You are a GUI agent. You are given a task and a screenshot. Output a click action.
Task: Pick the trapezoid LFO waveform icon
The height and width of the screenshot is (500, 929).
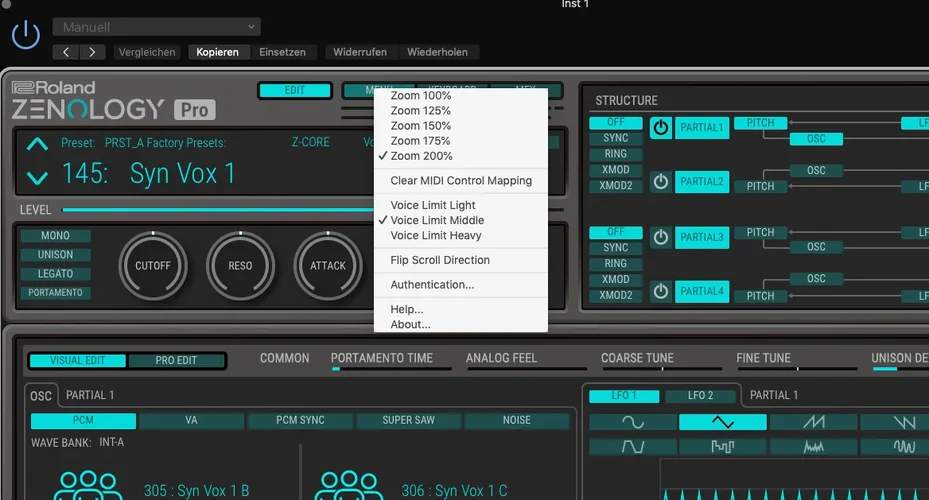[x=633, y=446]
